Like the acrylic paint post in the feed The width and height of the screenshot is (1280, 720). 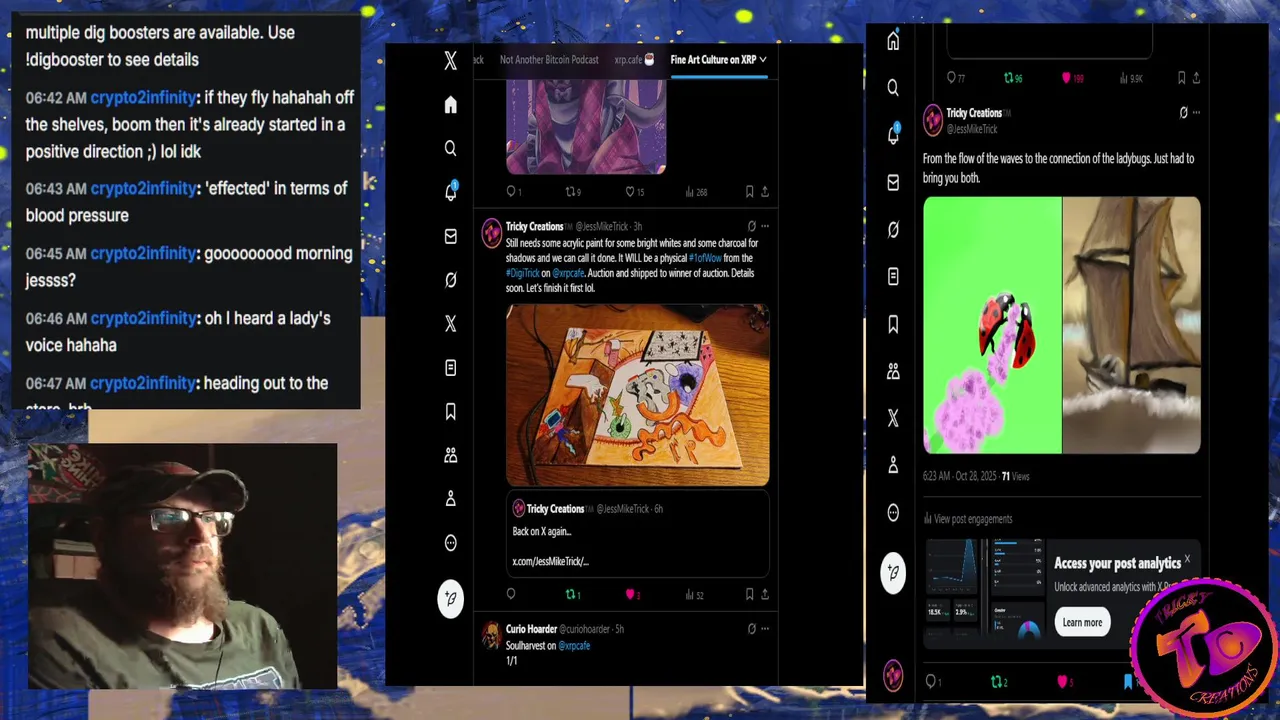(x=631, y=594)
